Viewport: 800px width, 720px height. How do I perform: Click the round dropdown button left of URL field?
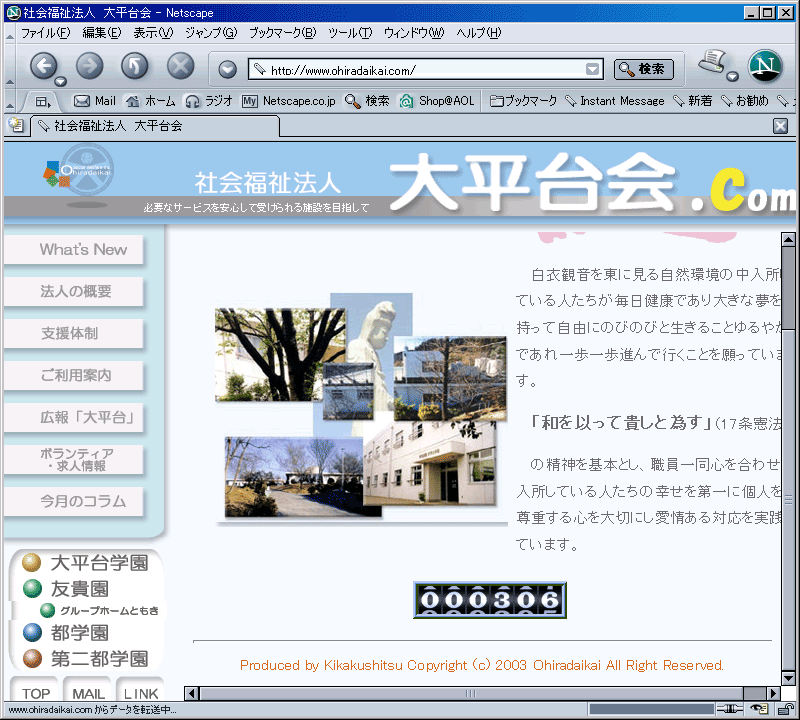(x=228, y=69)
